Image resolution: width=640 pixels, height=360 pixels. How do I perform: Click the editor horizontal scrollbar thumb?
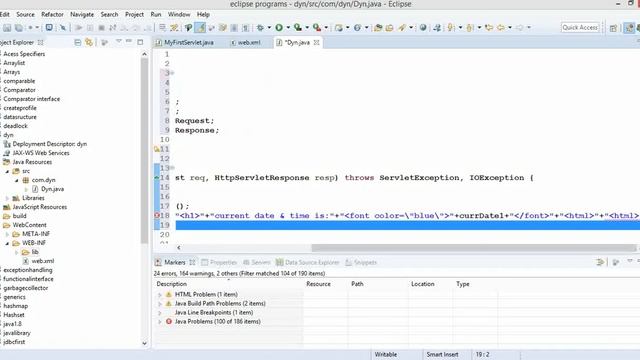473,248
